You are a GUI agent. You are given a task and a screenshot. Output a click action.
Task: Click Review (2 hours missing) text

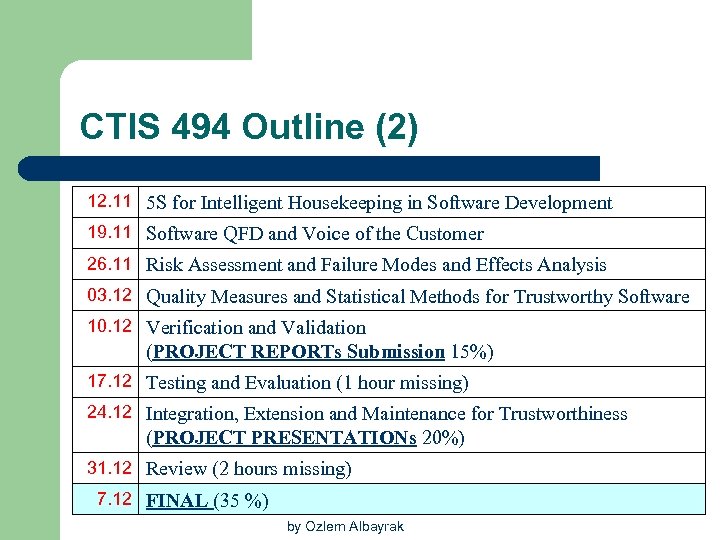pos(248,469)
